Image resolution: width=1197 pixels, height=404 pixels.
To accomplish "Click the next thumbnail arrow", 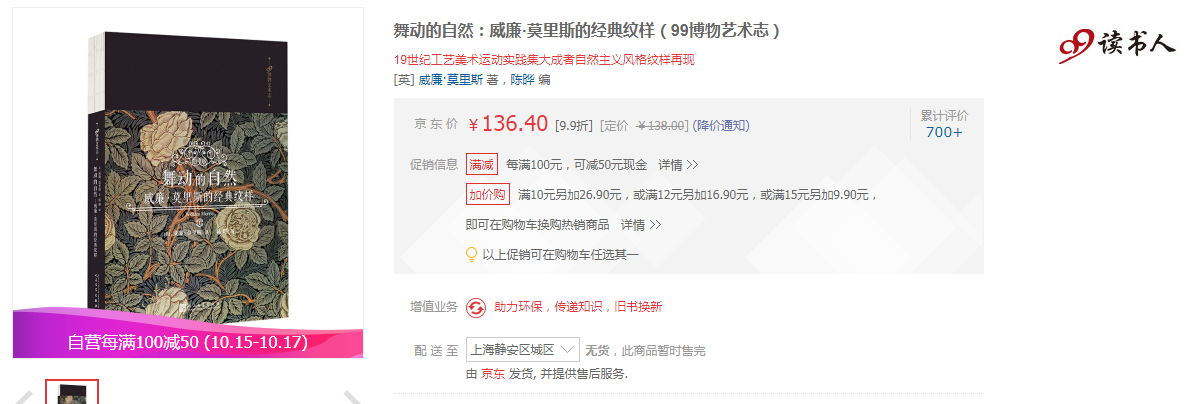I will 352,396.
